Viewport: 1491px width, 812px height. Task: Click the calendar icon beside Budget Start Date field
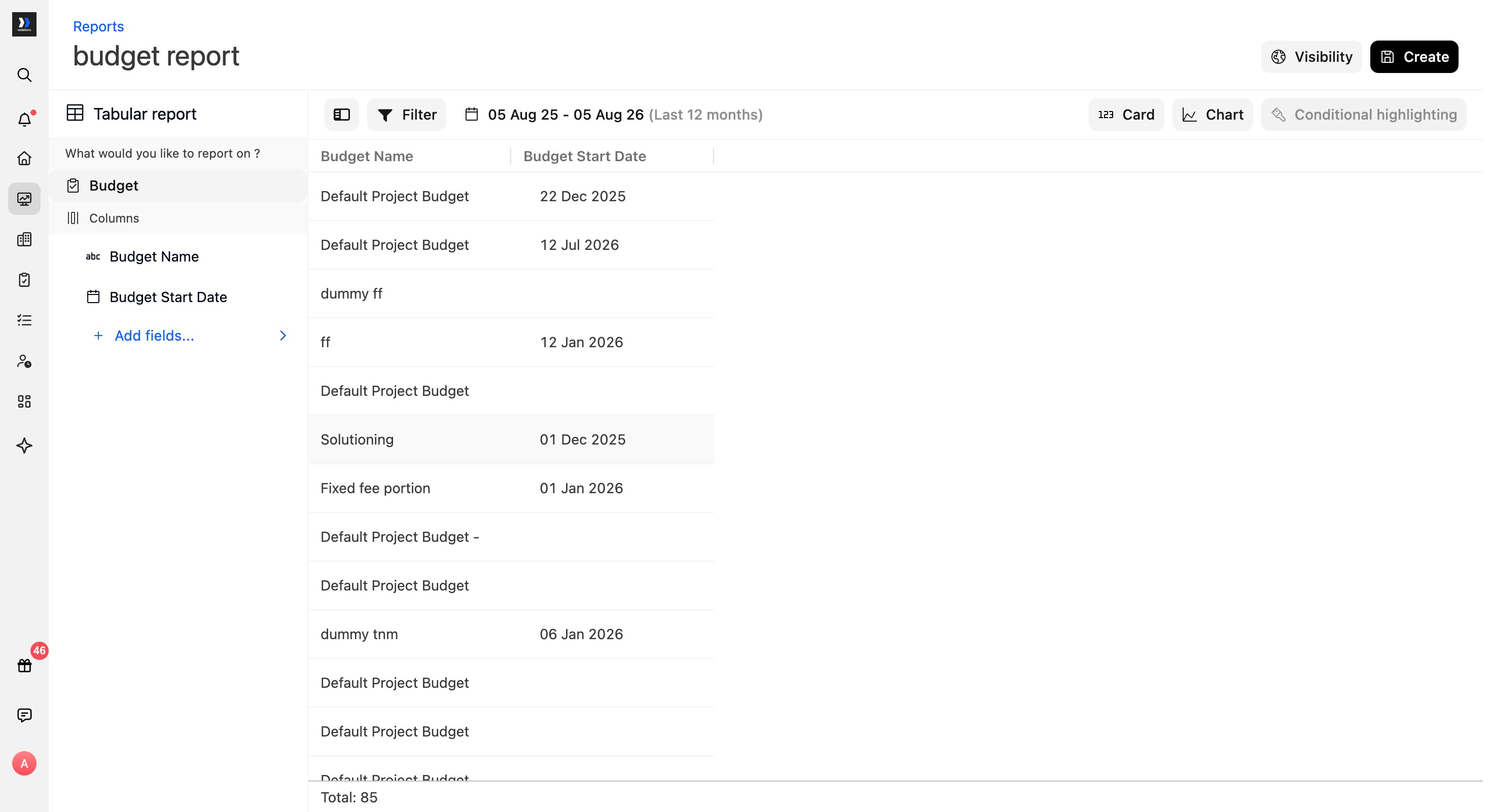[93, 297]
